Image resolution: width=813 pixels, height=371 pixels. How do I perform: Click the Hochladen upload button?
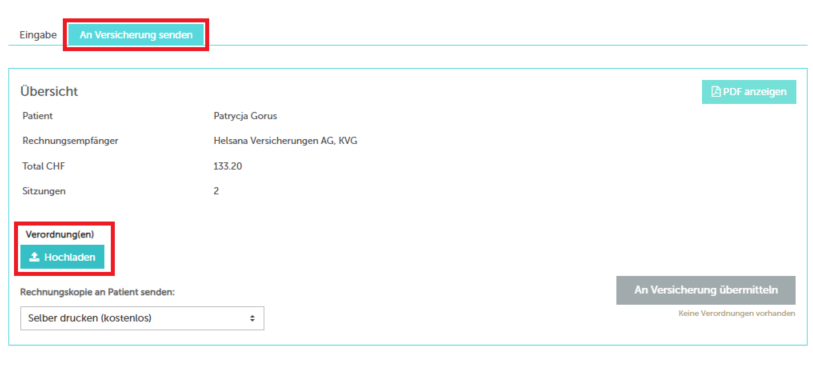pos(62,257)
